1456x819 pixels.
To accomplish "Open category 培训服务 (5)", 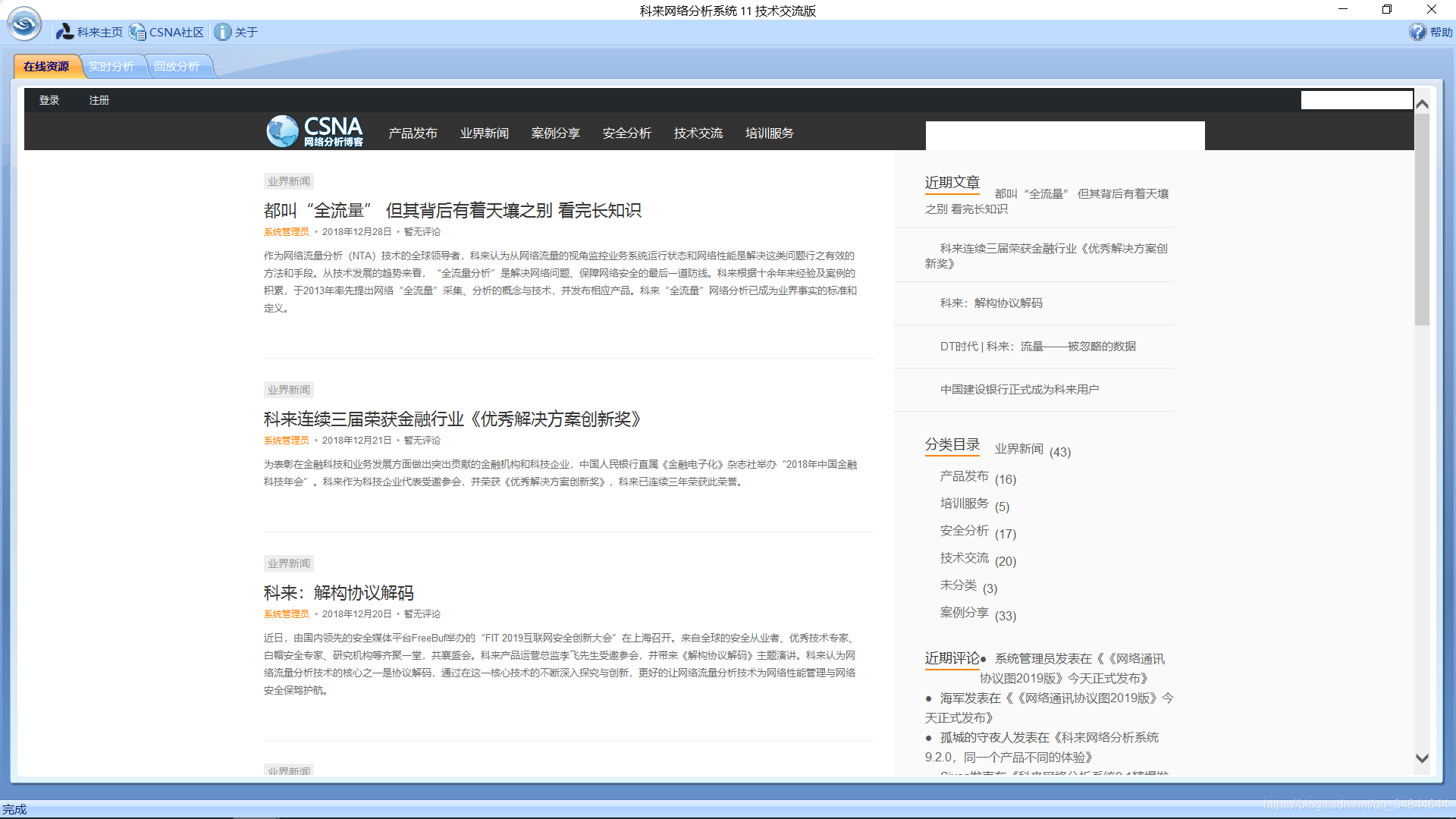I will [x=964, y=504].
